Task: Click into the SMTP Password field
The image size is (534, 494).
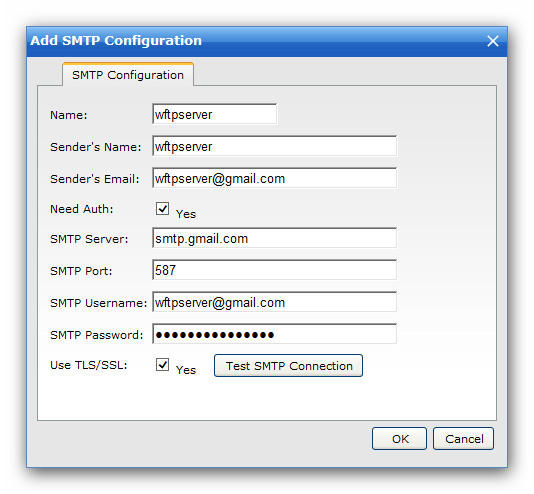Action: [274, 334]
